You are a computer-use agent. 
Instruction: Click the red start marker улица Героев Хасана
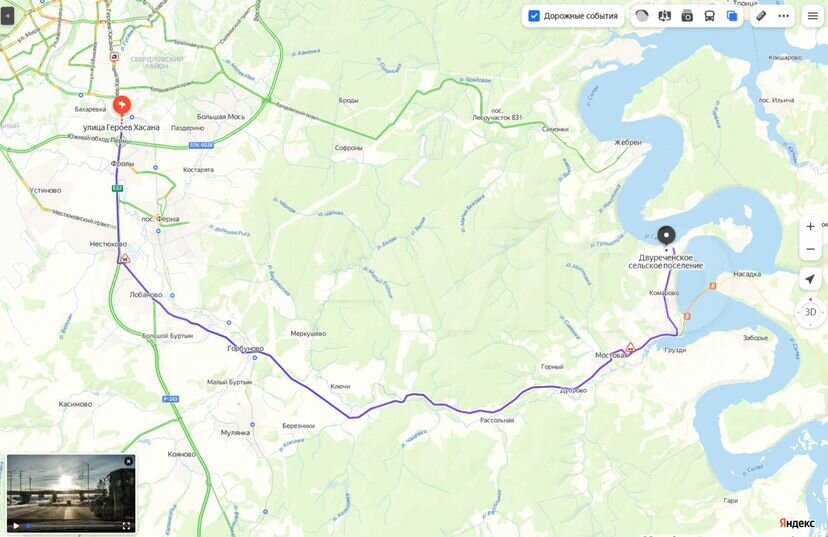[122, 106]
